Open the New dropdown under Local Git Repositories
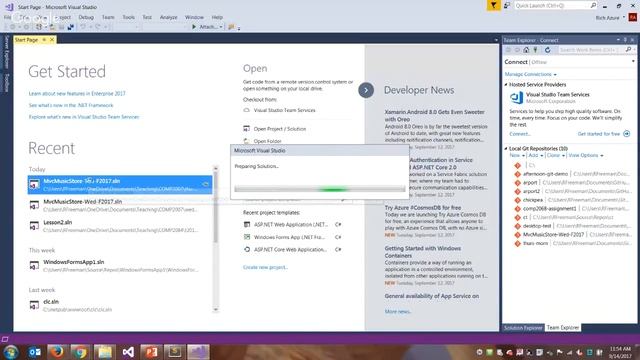The height and width of the screenshot is (360, 640). tap(517, 156)
